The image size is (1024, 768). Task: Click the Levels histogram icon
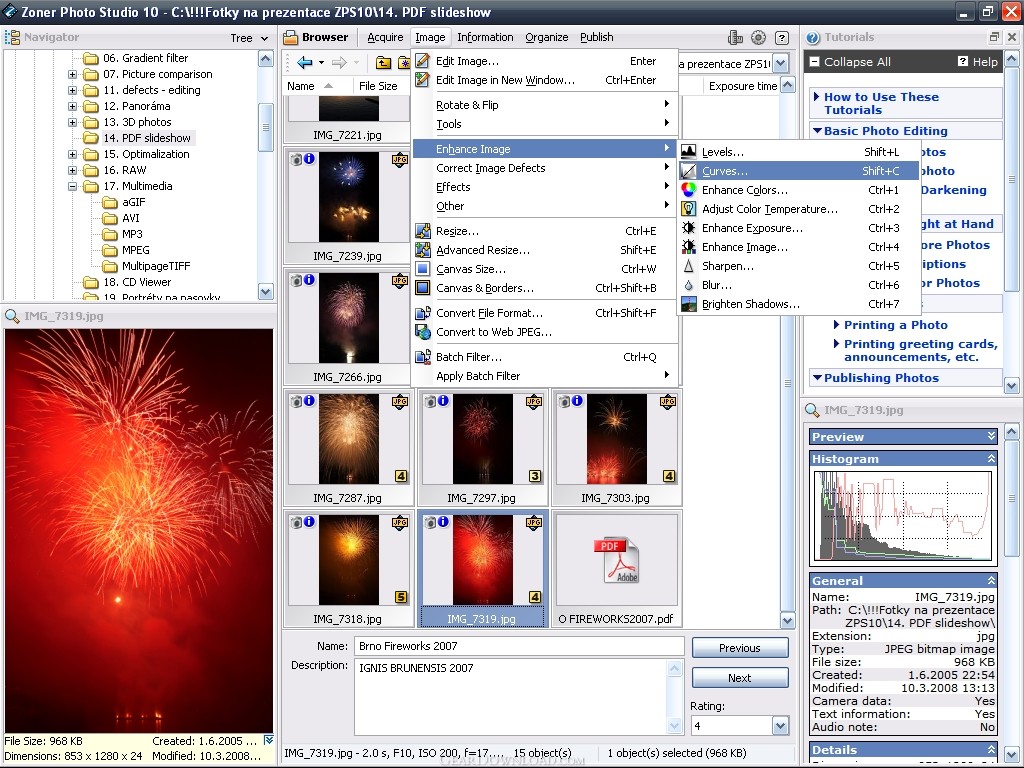pyautogui.click(x=688, y=152)
